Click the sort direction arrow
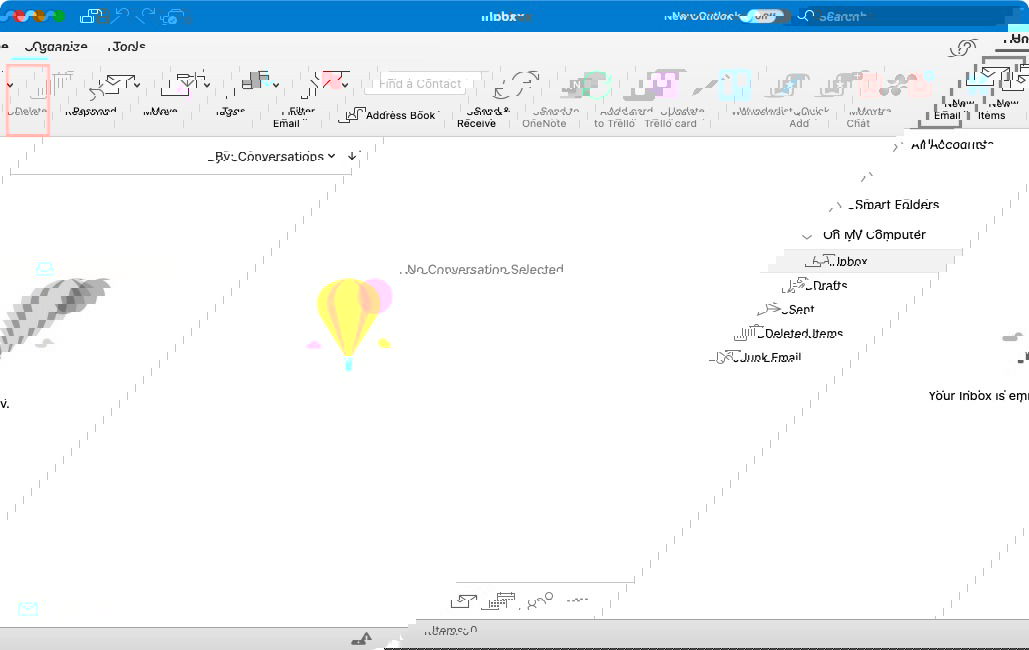The width and height of the screenshot is (1029, 650). coord(352,156)
